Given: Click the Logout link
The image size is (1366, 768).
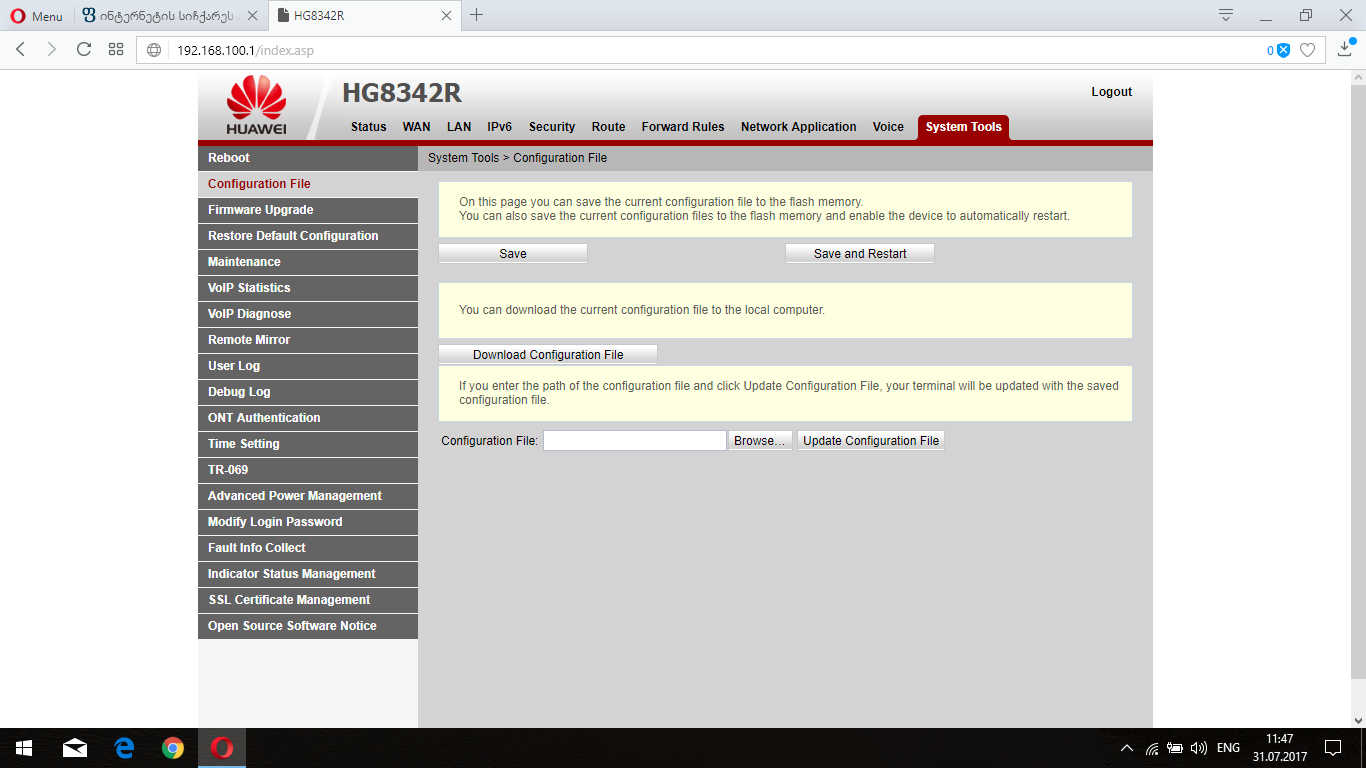Looking at the screenshot, I should click(x=1112, y=92).
